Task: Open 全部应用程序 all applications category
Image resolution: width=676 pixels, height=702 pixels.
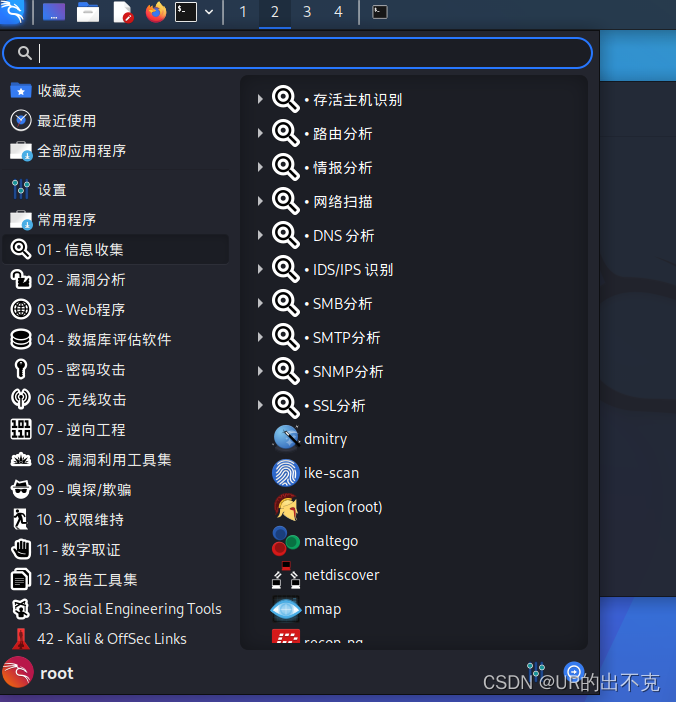Action: click(x=116, y=151)
